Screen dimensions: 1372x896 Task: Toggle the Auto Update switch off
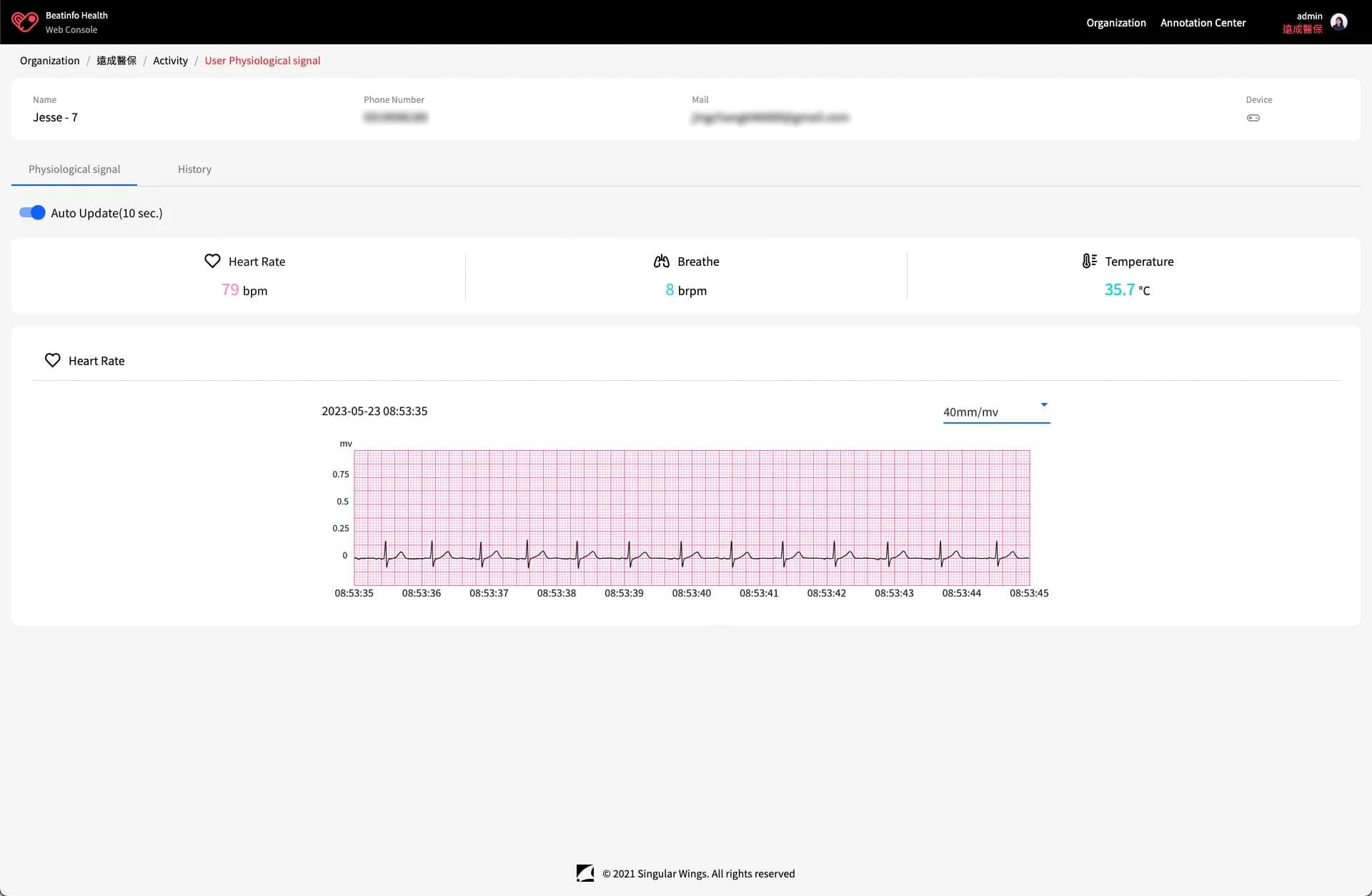[32, 212]
